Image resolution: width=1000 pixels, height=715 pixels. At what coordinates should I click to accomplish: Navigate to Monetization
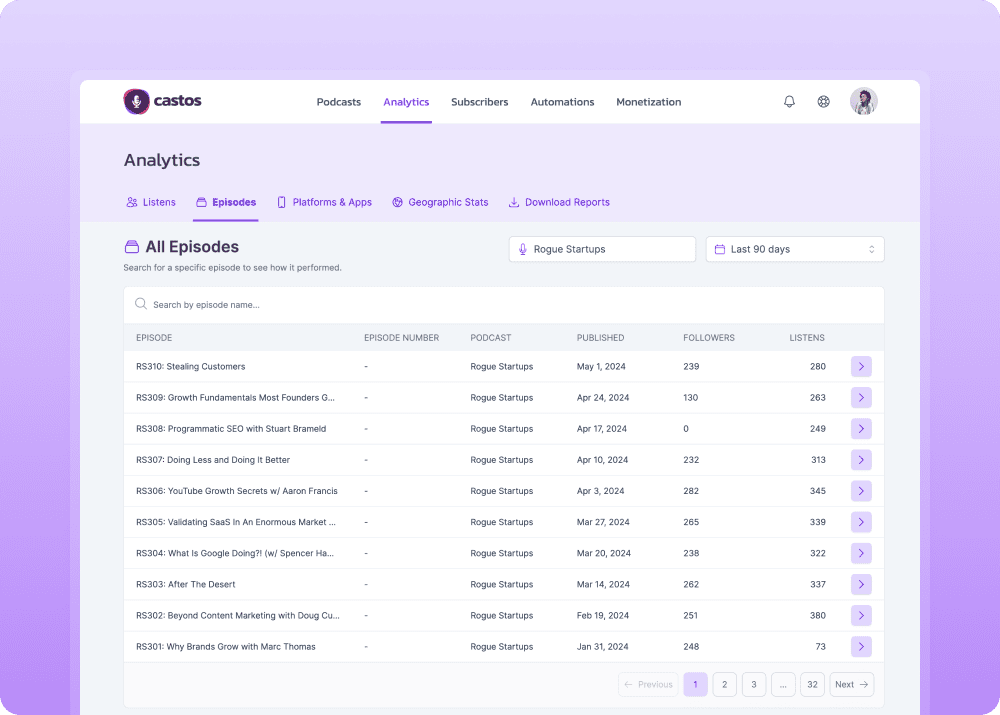click(649, 102)
